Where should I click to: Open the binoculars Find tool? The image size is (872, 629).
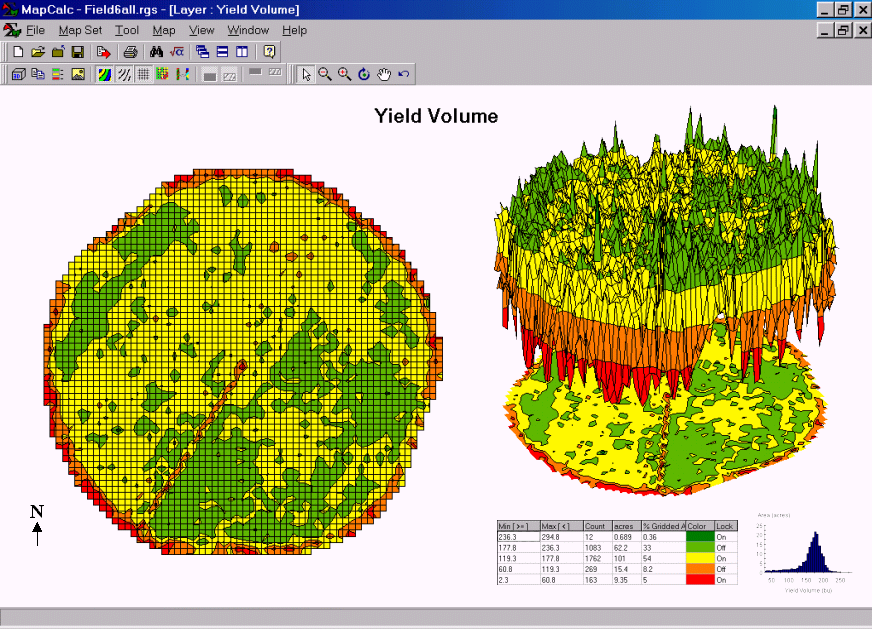pos(157,51)
